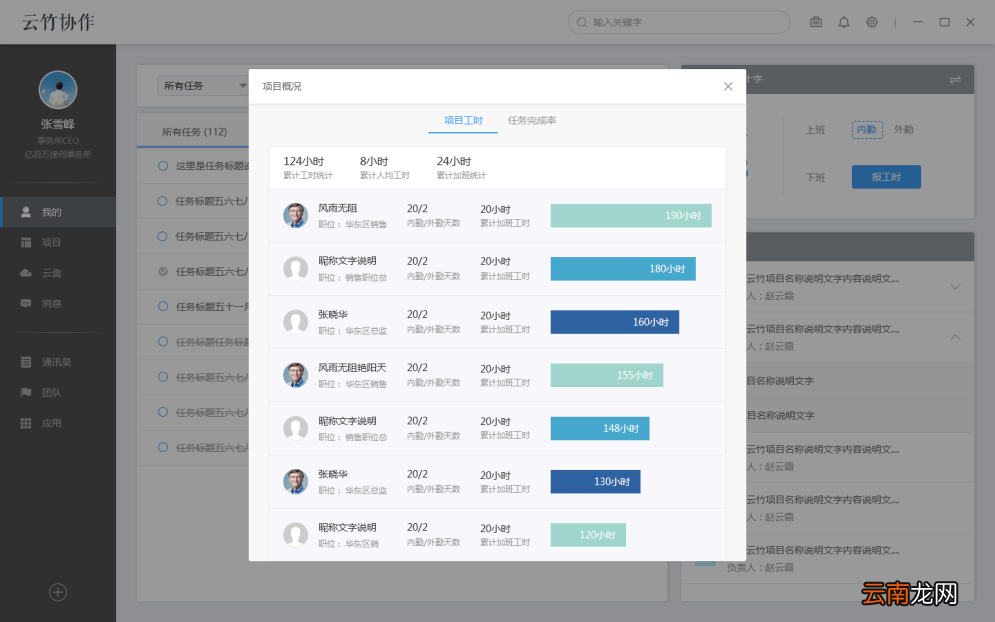Open 通讯录 contacts in sidebar
Screen dimensions: 995x622
(x=58, y=362)
